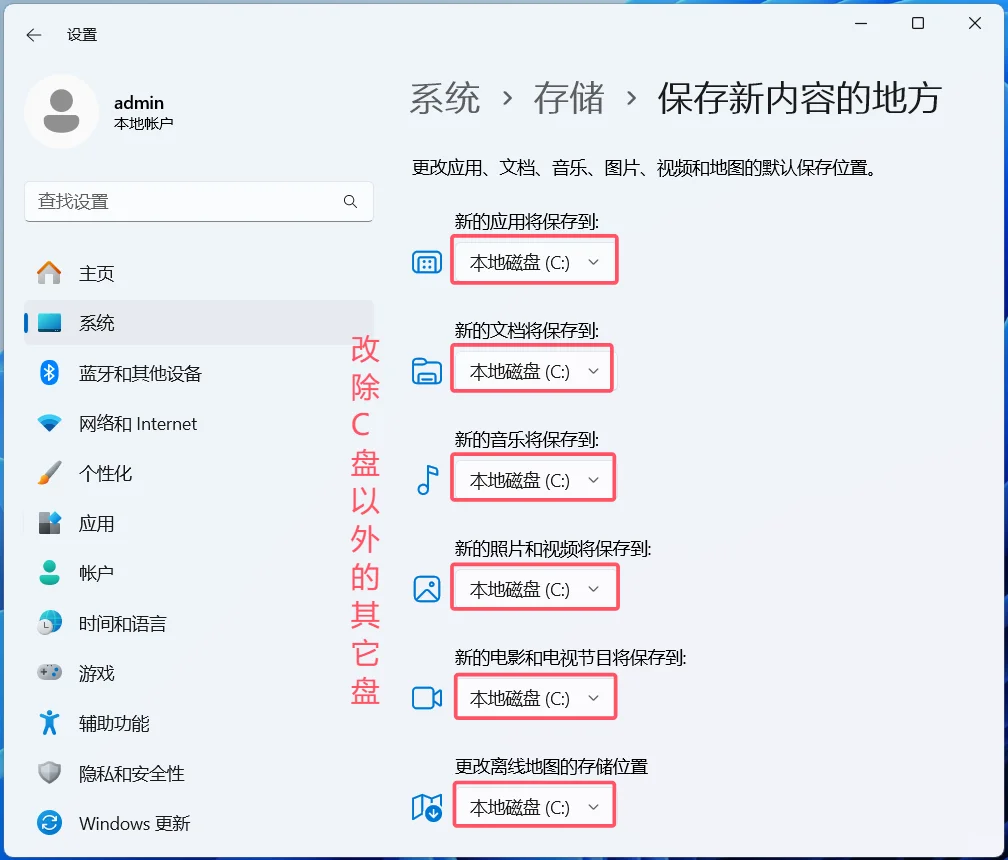The width and height of the screenshot is (1008, 860).
Task: Click the document folder icon for new documents
Action: 427,370
